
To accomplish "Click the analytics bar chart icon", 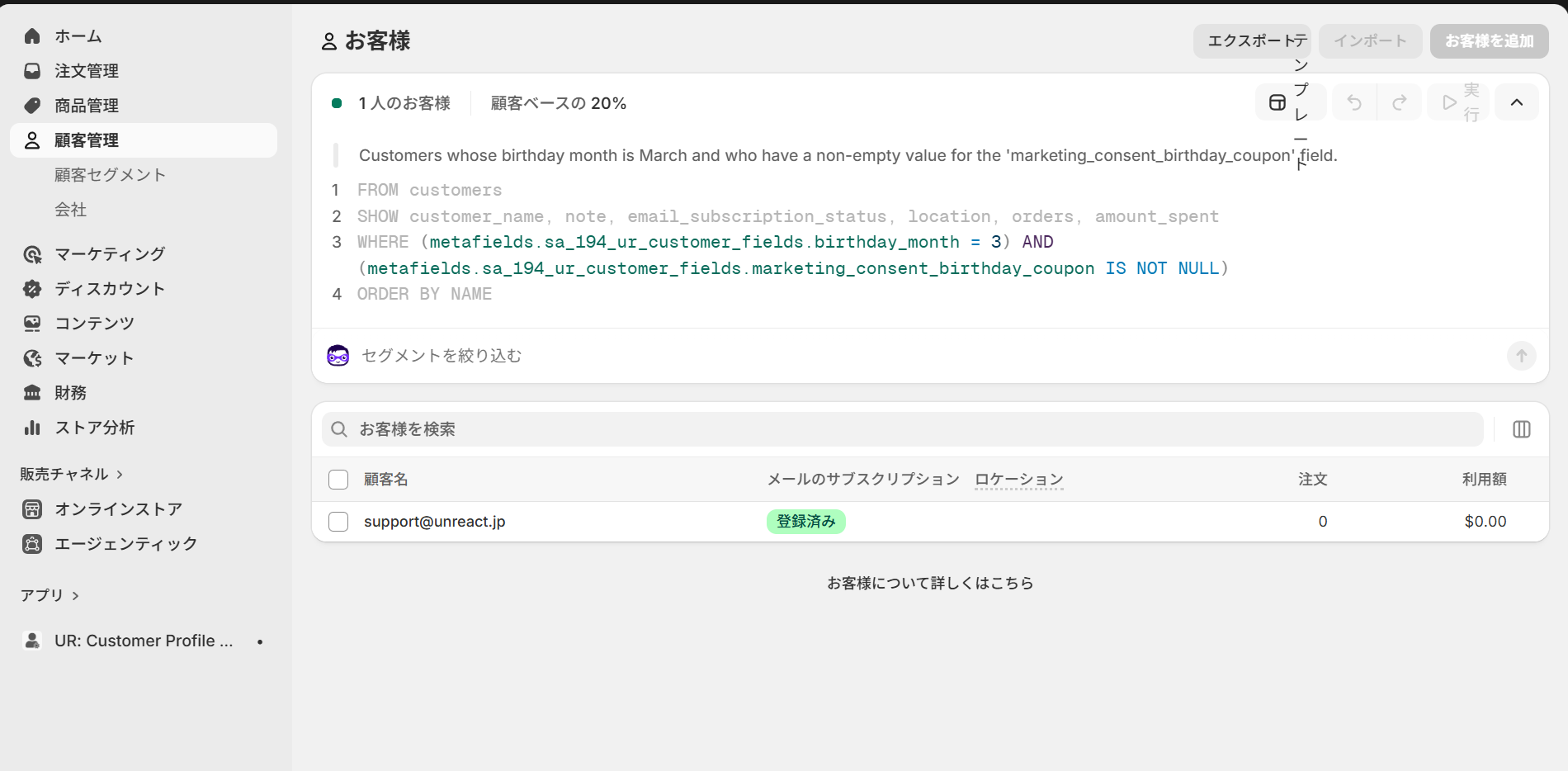I will (32, 428).
